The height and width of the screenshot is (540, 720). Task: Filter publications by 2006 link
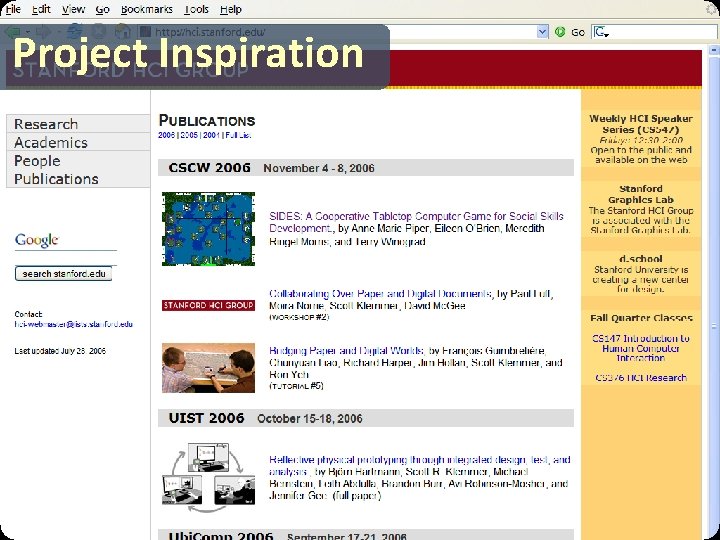[166, 135]
